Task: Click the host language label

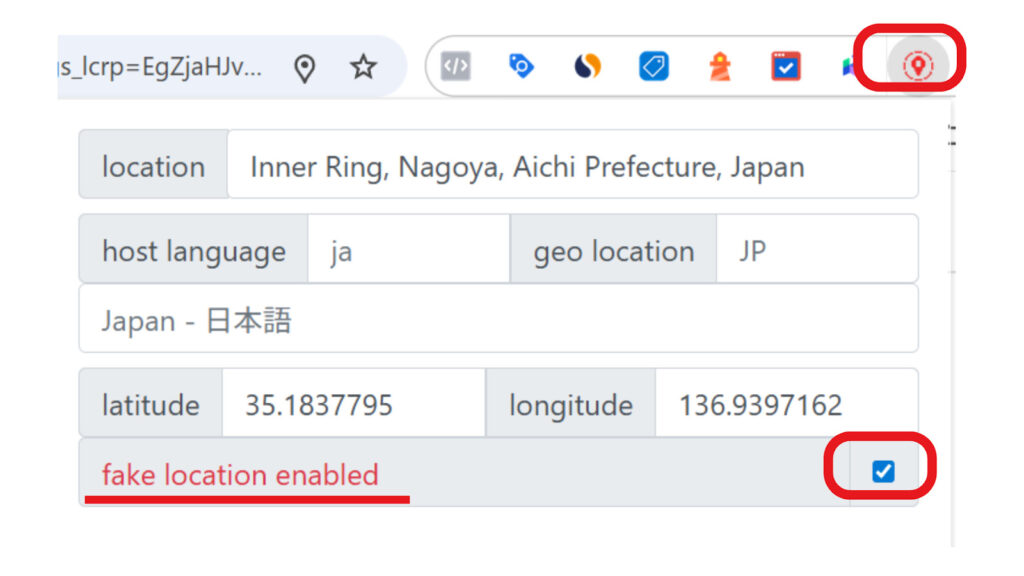Action: (194, 250)
